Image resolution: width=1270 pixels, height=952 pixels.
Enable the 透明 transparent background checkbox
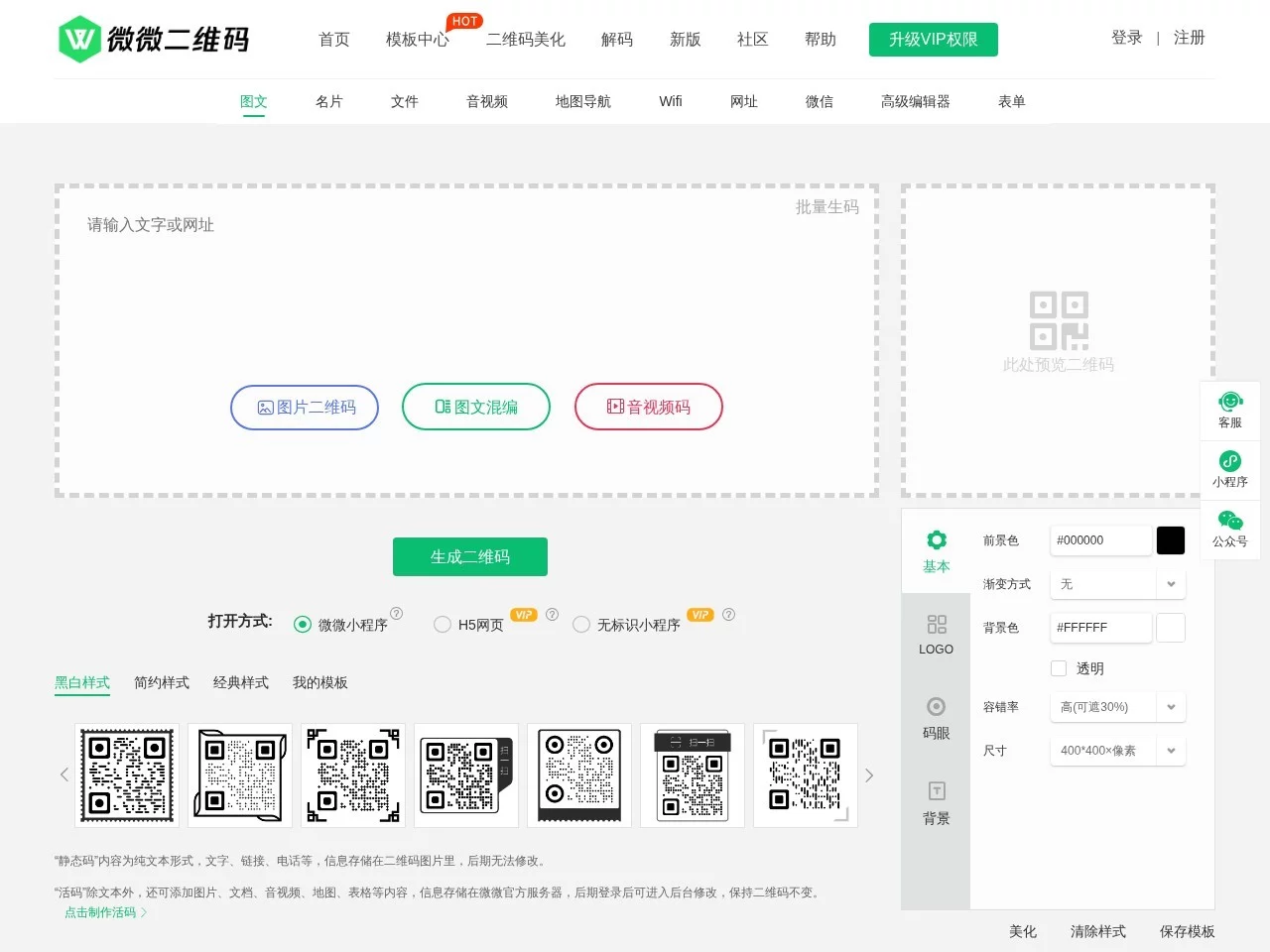click(1059, 667)
